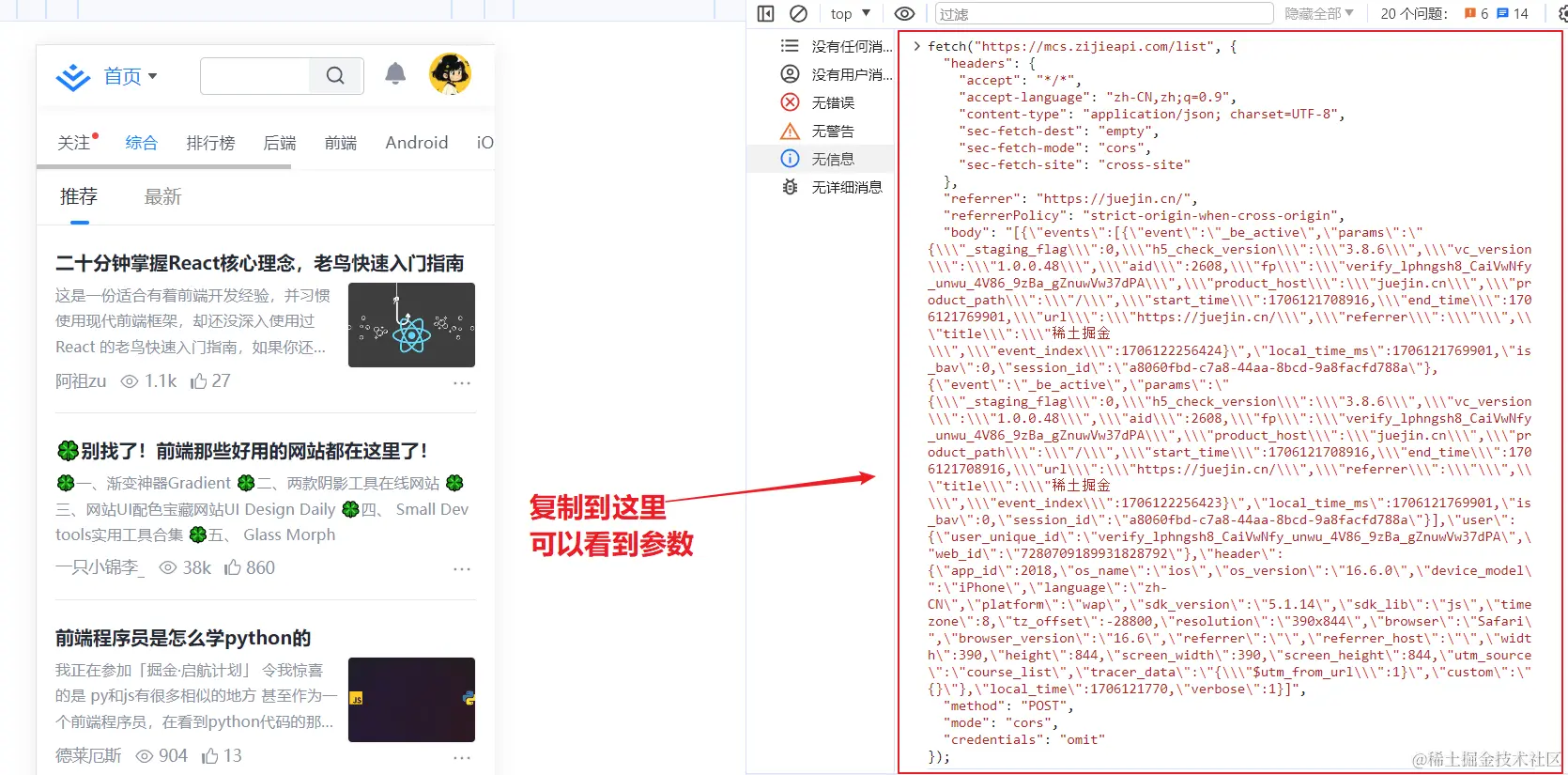
Task: Open author 阿祖zu profile
Action: (81, 381)
